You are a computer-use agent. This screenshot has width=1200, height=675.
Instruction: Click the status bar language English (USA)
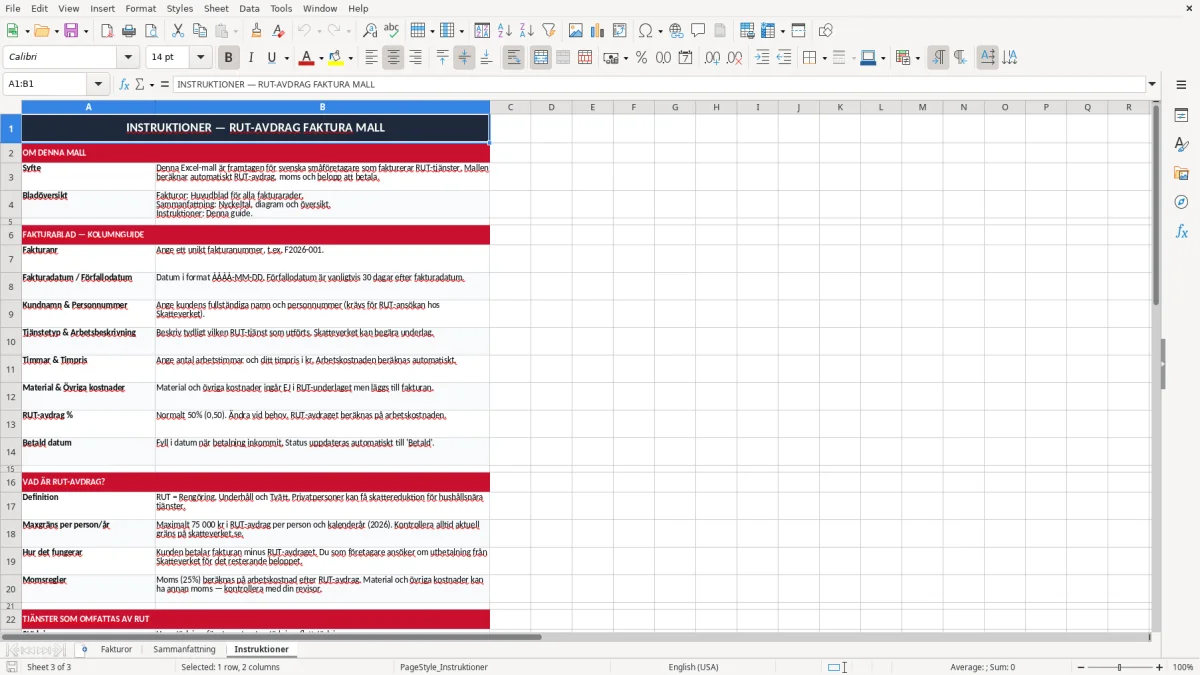pos(693,667)
